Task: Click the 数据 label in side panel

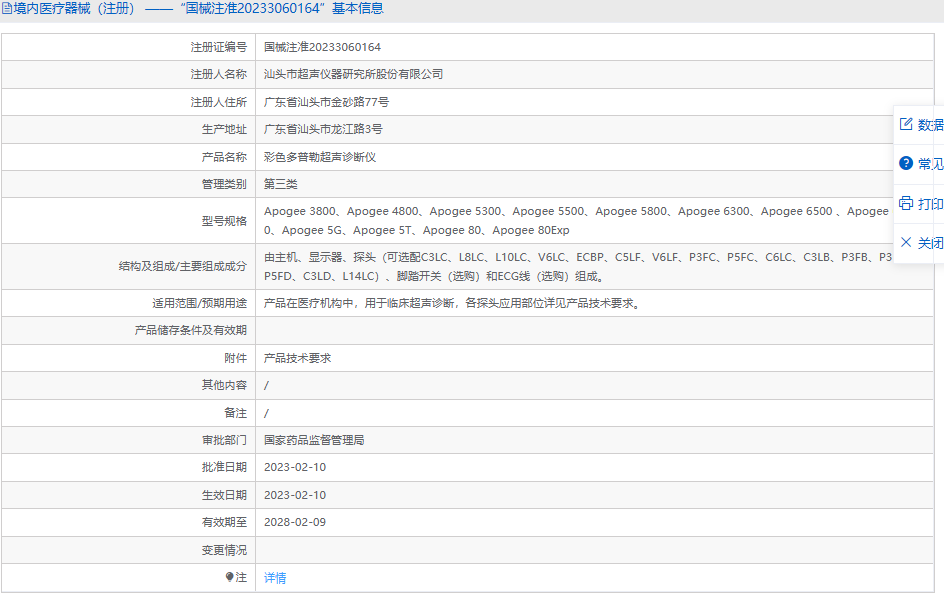Action: pos(930,125)
